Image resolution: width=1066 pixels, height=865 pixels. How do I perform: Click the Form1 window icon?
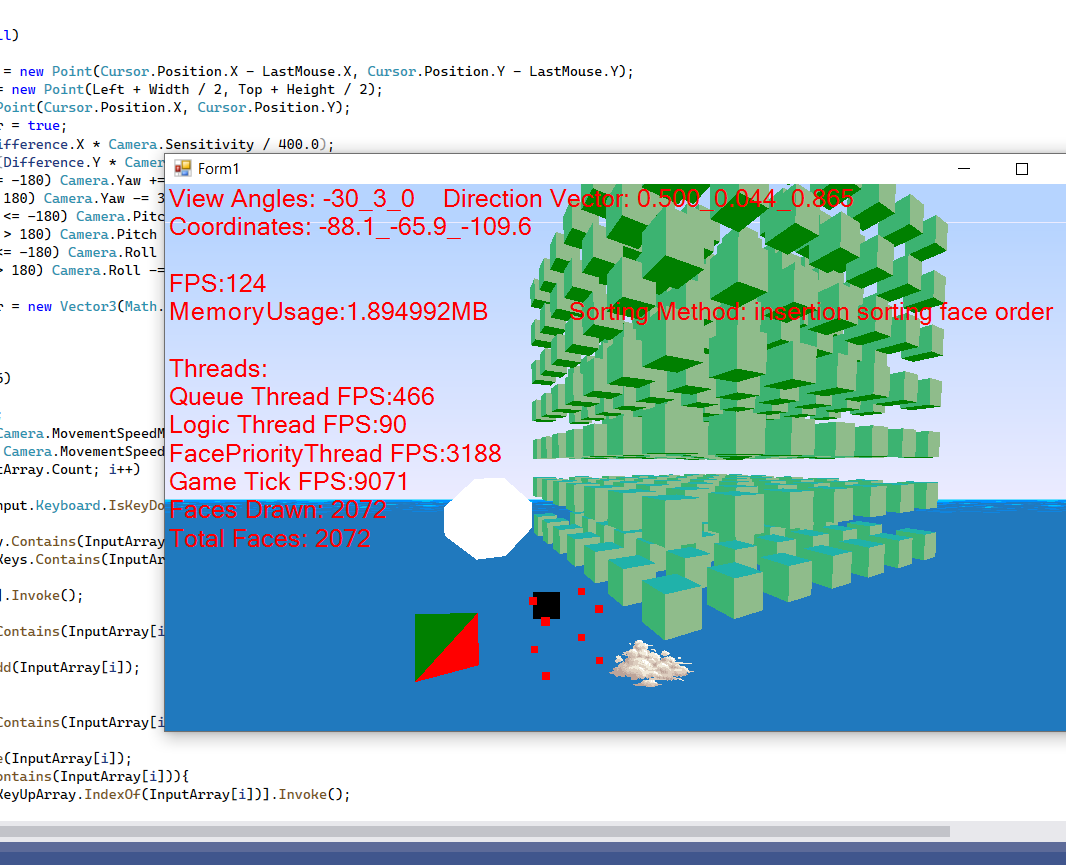coord(182,169)
